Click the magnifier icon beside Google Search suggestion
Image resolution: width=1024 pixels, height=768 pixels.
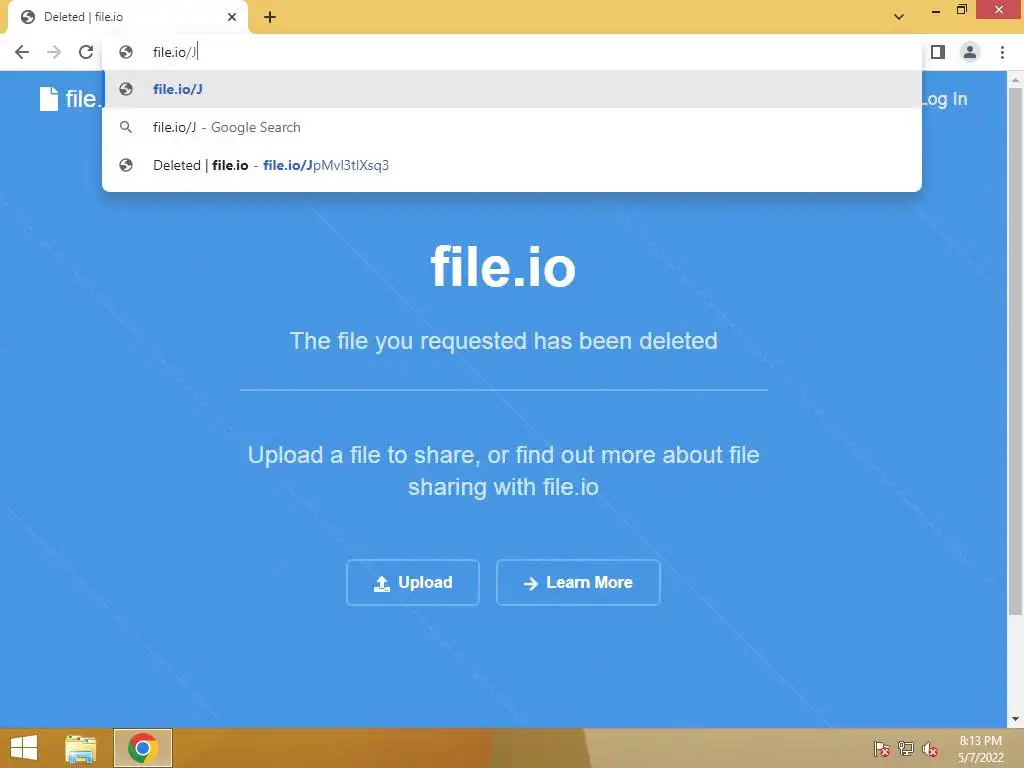[126, 127]
